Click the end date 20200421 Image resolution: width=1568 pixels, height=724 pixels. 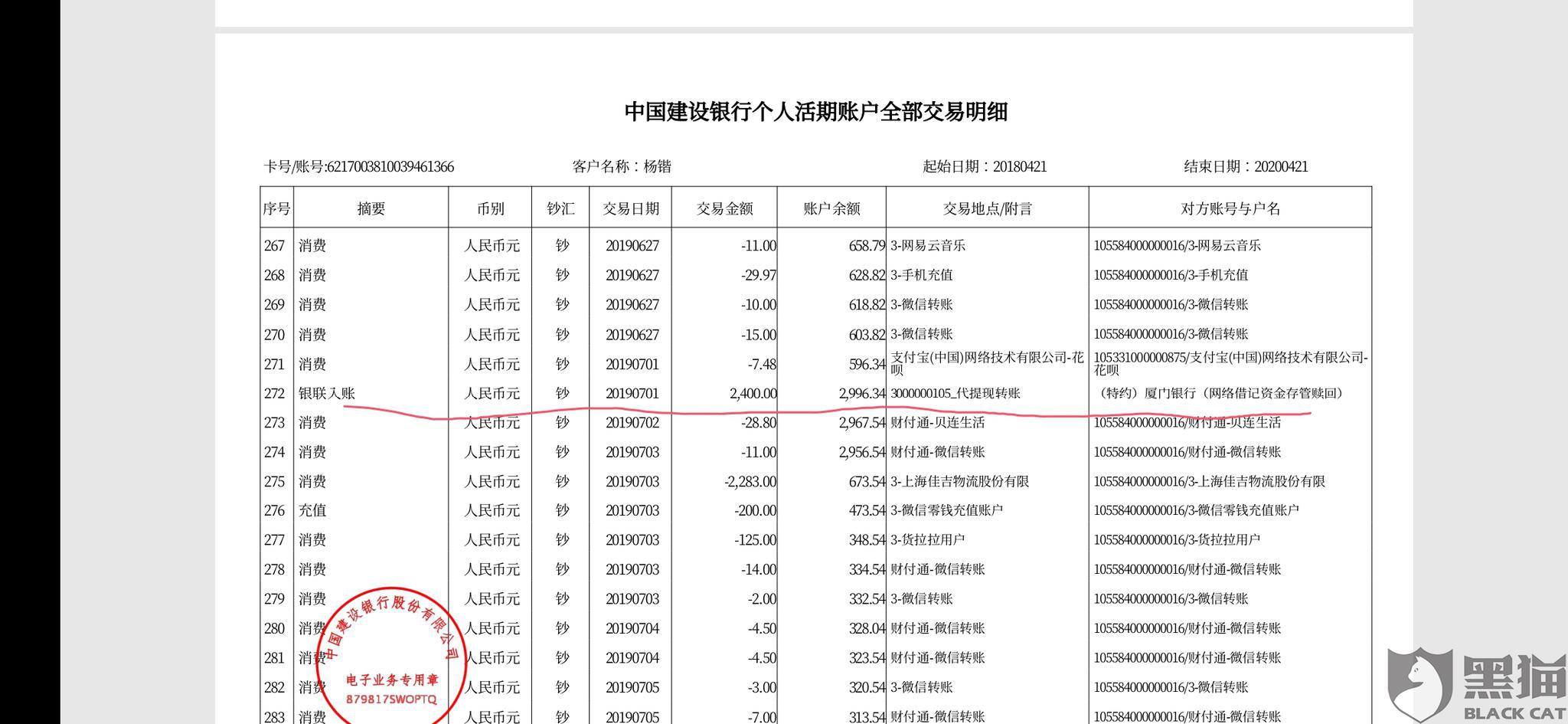[1280, 167]
